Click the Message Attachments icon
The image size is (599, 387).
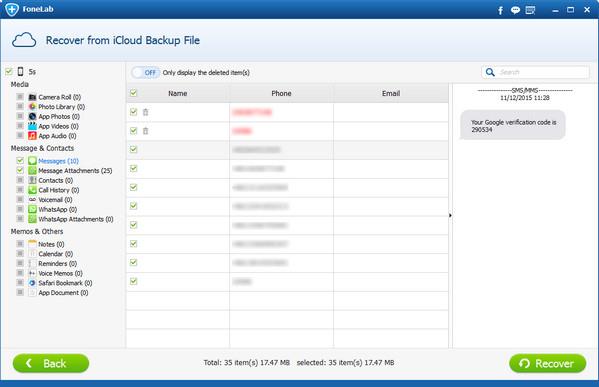[32, 170]
